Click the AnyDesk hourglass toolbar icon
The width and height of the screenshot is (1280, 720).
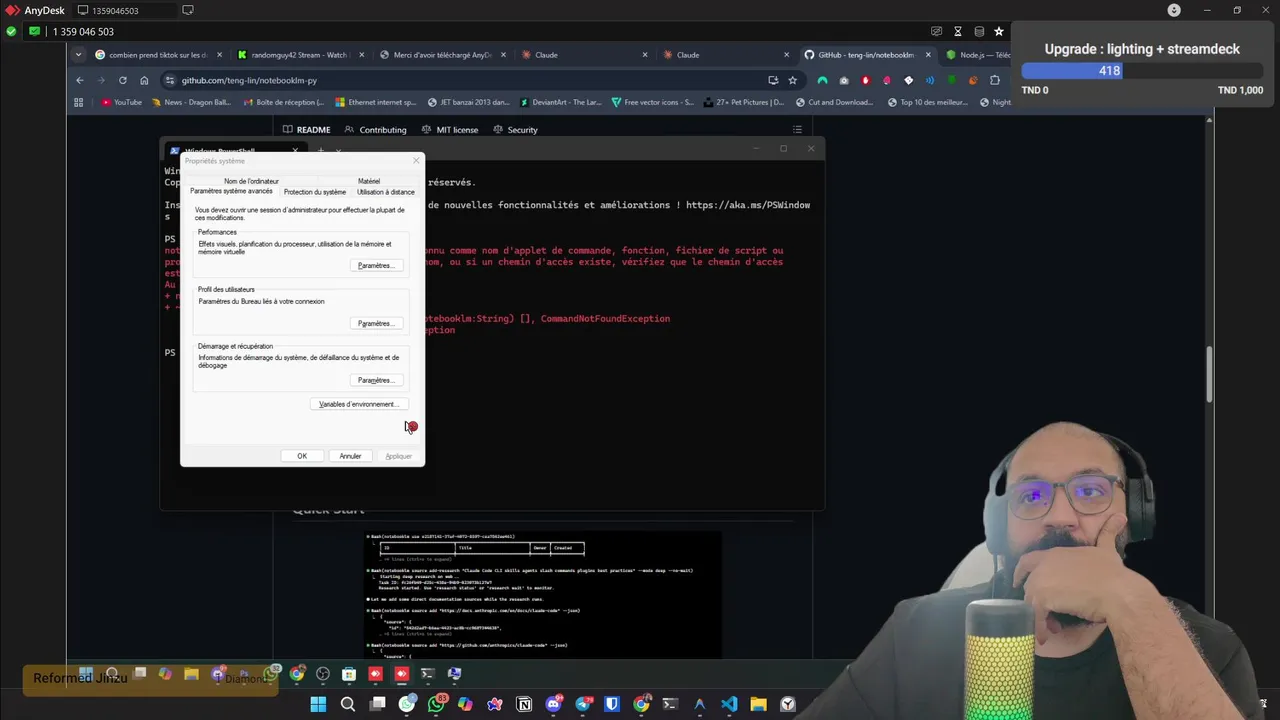(x=957, y=31)
